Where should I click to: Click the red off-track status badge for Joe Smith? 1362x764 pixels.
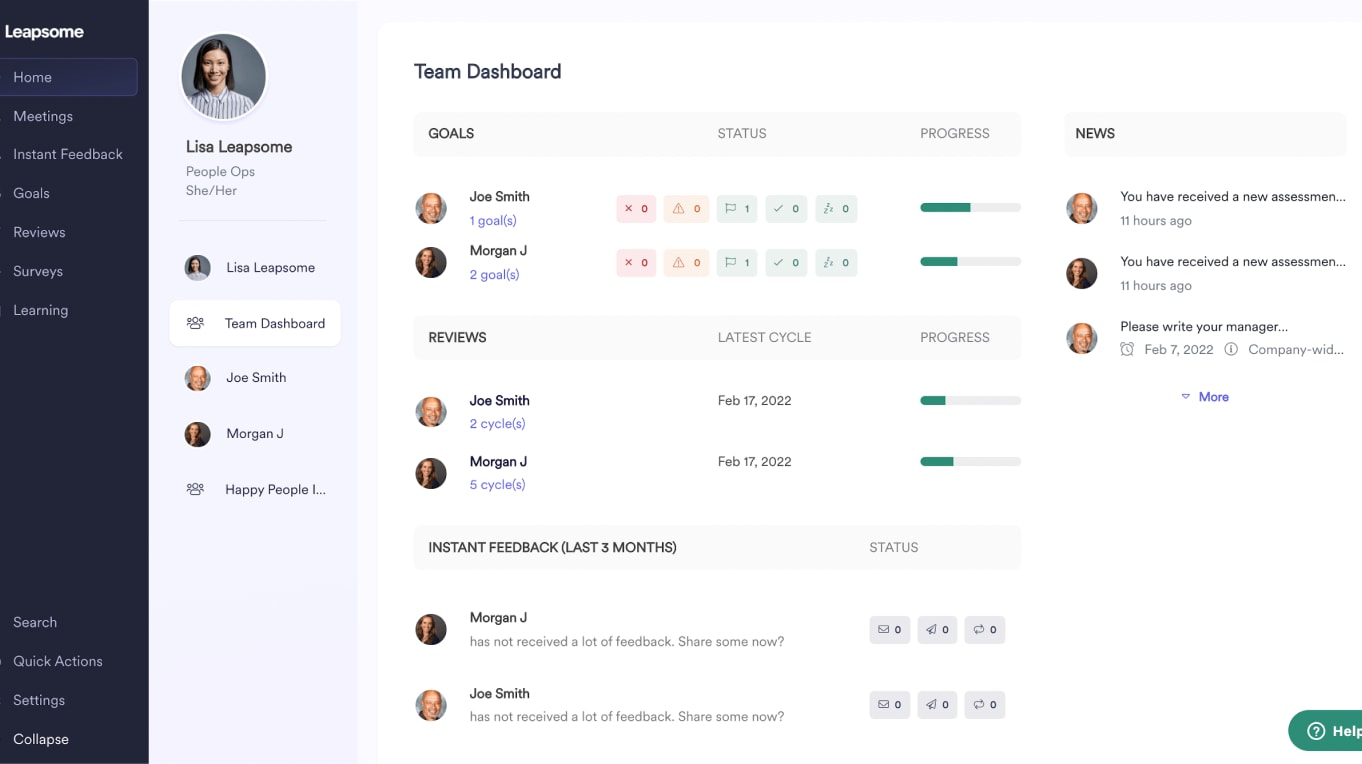point(636,209)
